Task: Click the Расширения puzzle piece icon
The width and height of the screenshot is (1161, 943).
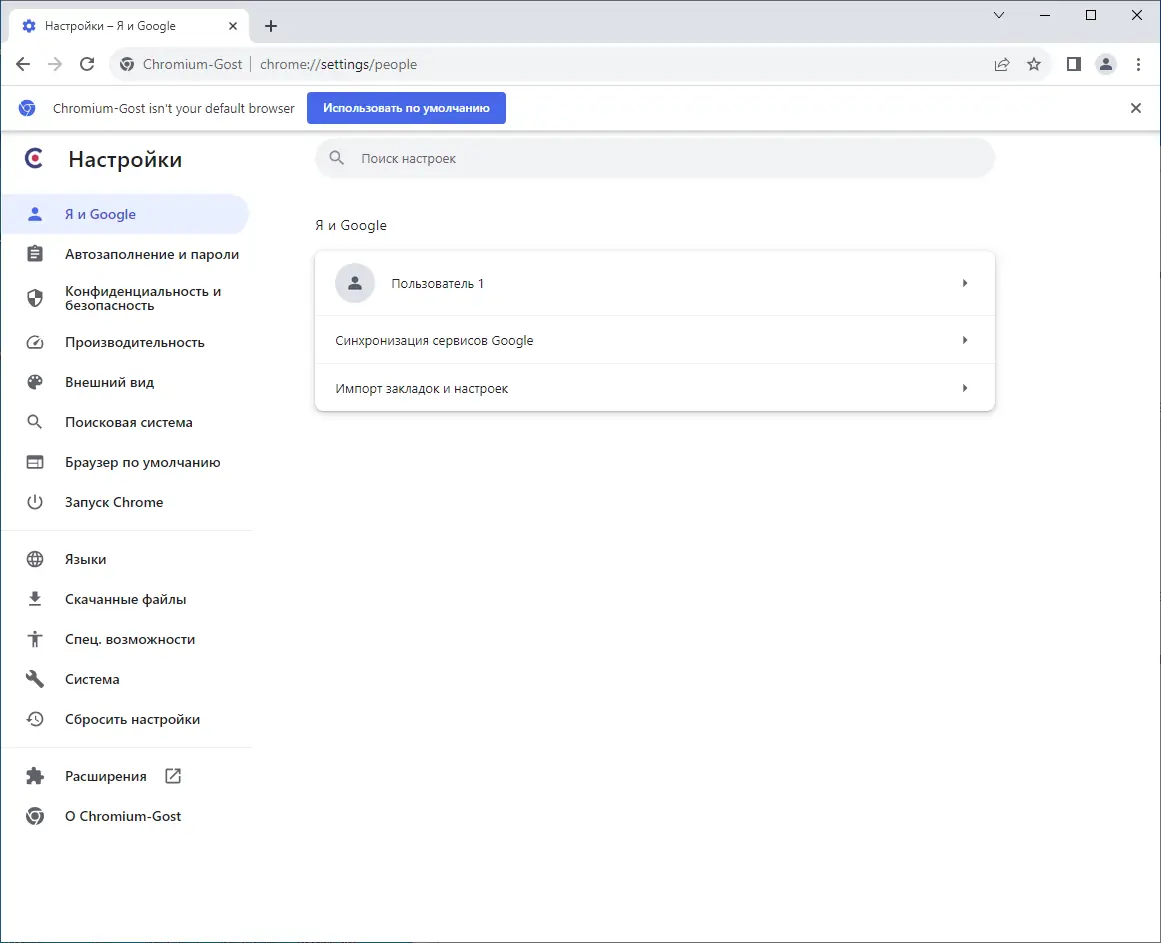Action: 35,776
